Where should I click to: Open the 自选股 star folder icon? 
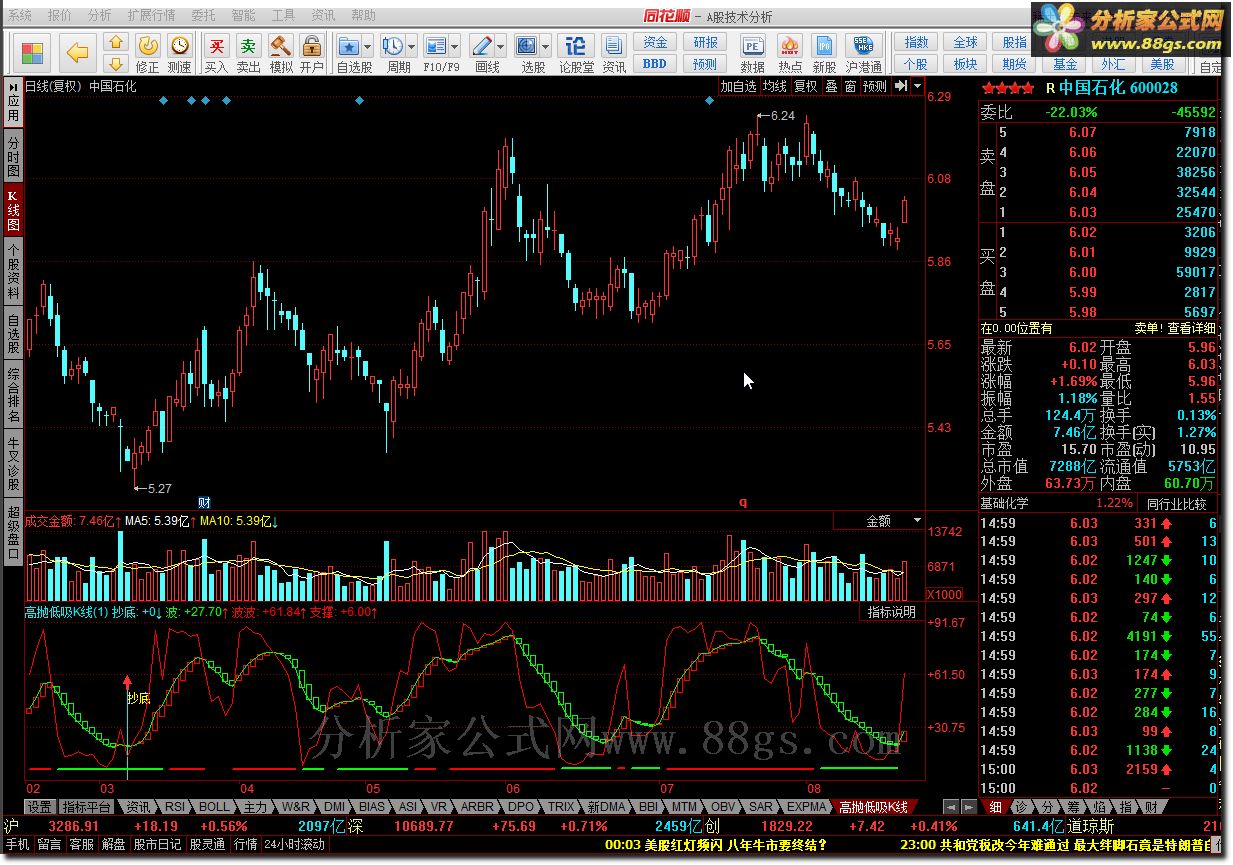(348, 46)
